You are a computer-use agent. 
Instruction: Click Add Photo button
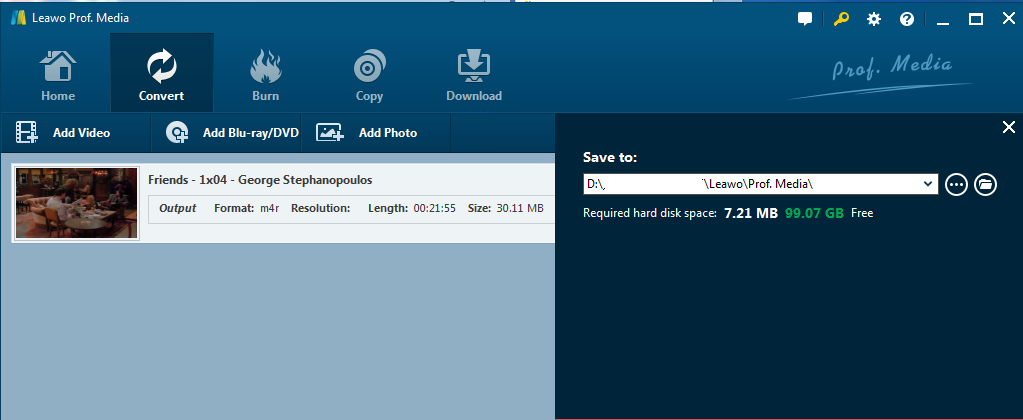pyautogui.click(x=376, y=133)
